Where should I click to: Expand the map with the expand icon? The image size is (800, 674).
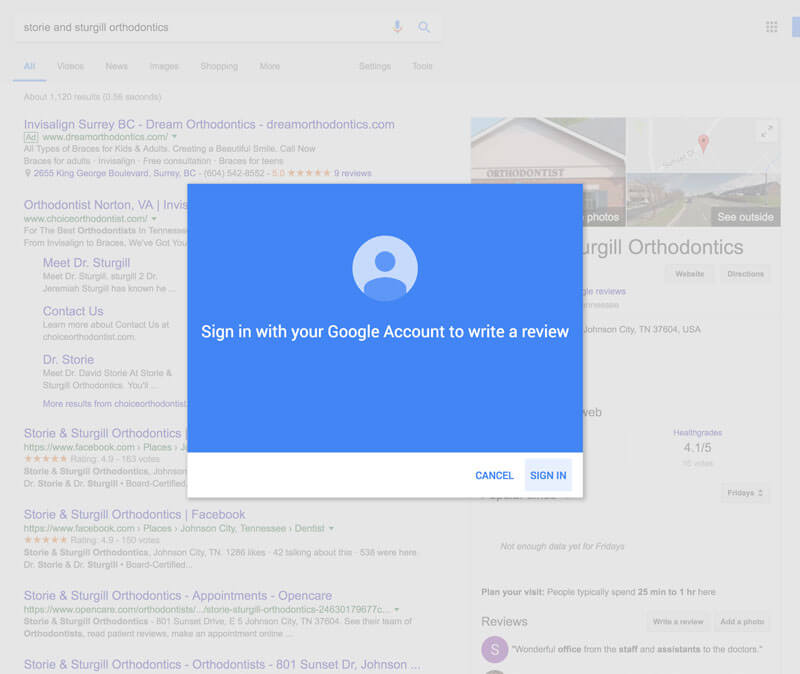point(766,131)
